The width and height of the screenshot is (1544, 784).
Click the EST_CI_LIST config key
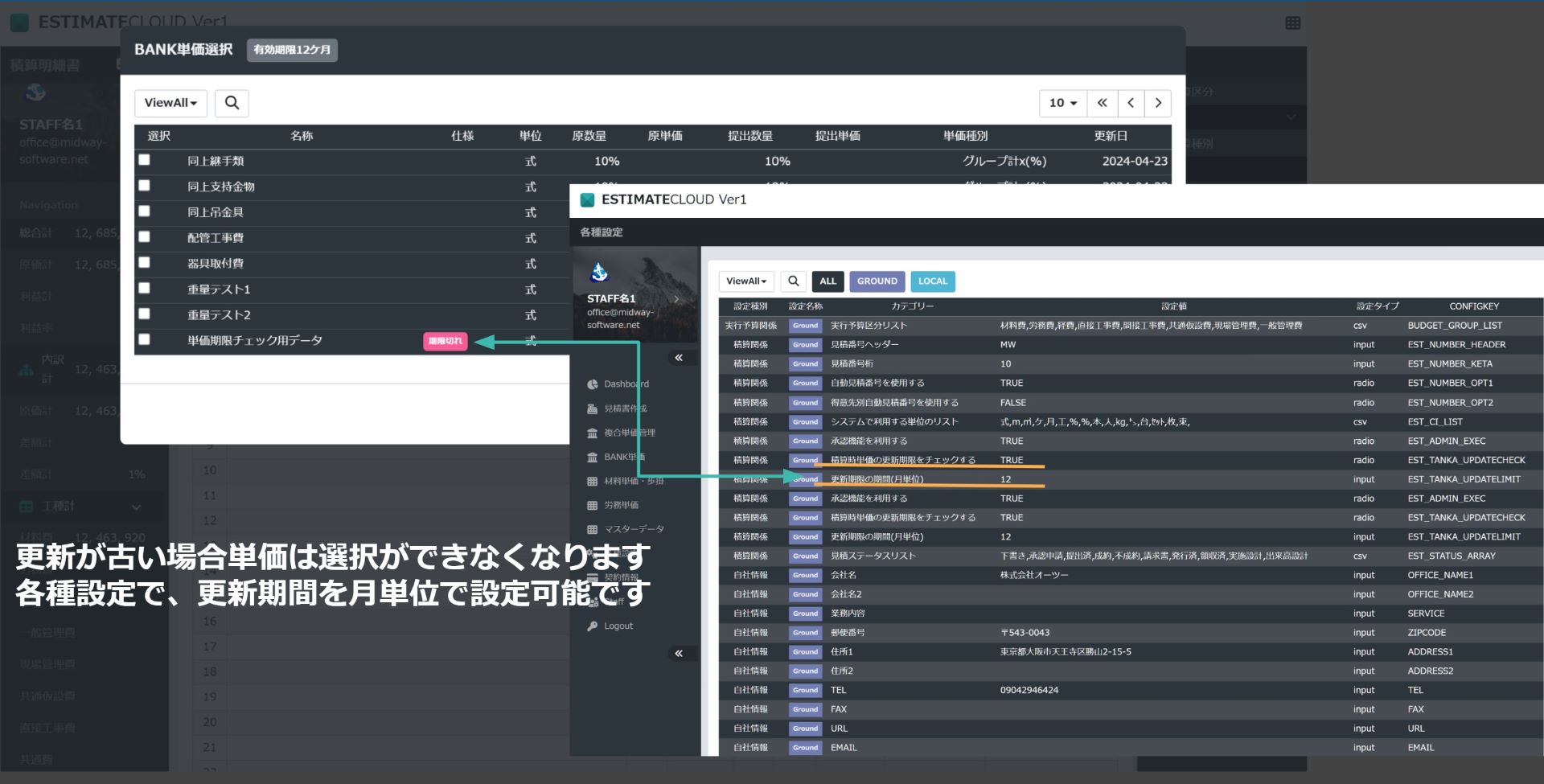pyautogui.click(x=1435, y=421)
